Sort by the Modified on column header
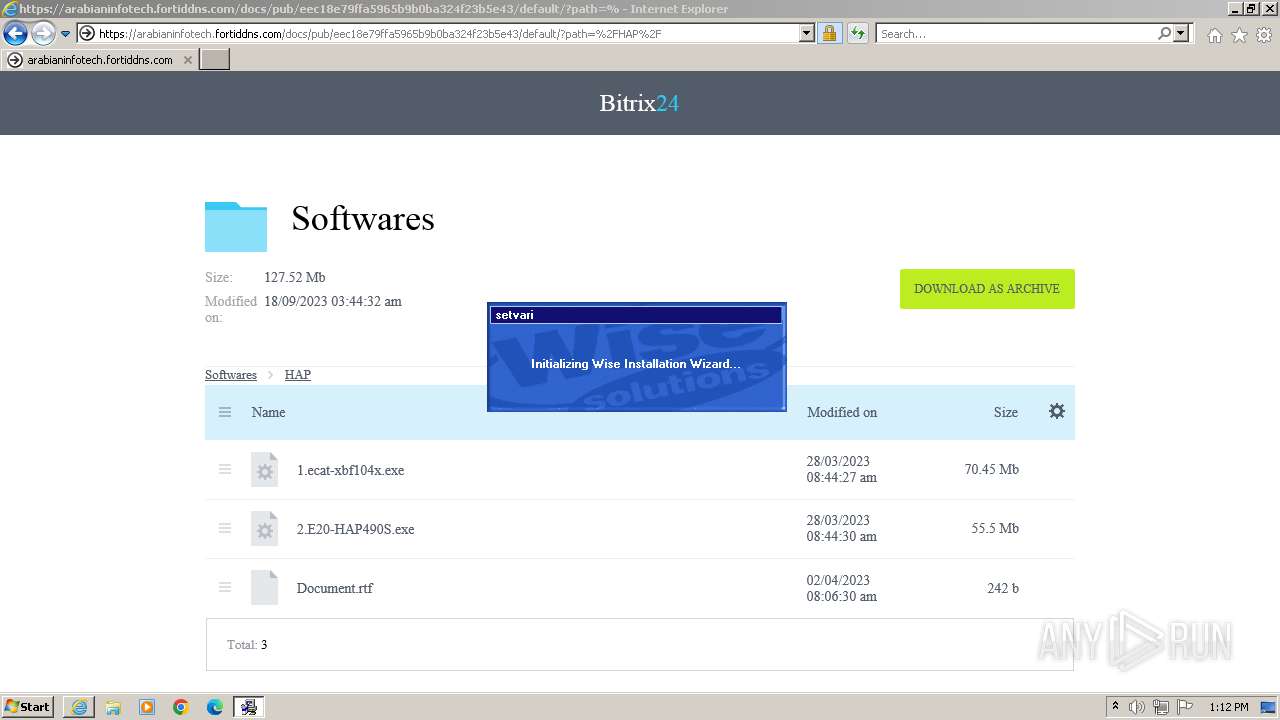1280x720 pixels. click(x=842, y=412)
